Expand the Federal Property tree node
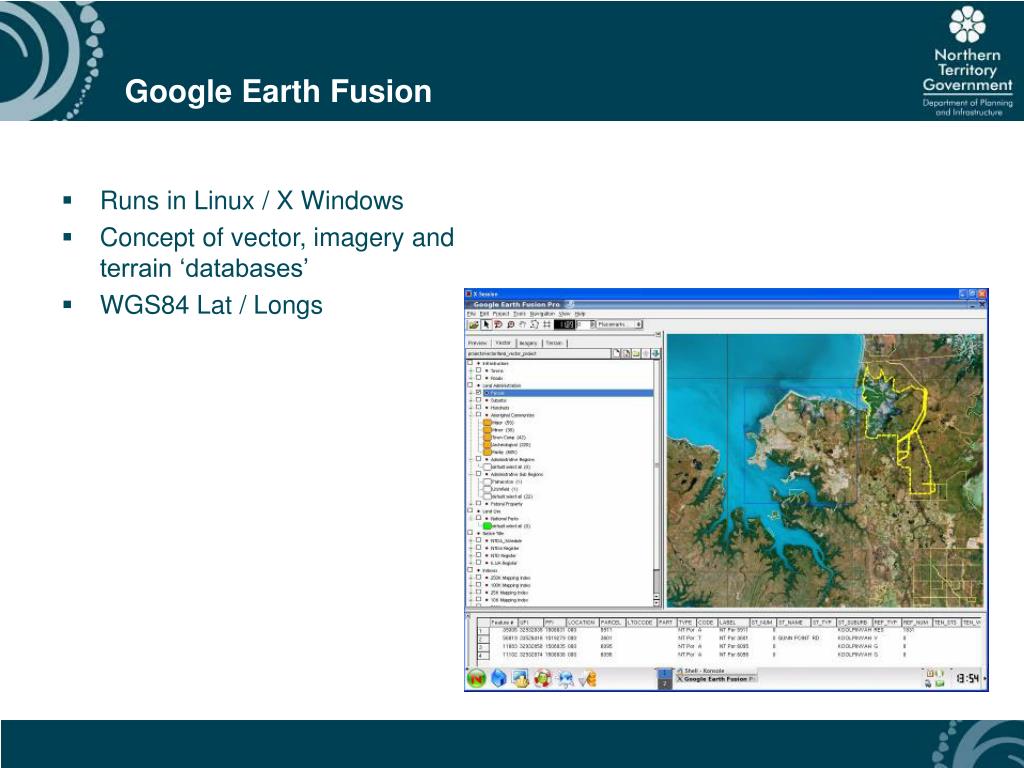1024x768 pixels. [x=471, y=504]
